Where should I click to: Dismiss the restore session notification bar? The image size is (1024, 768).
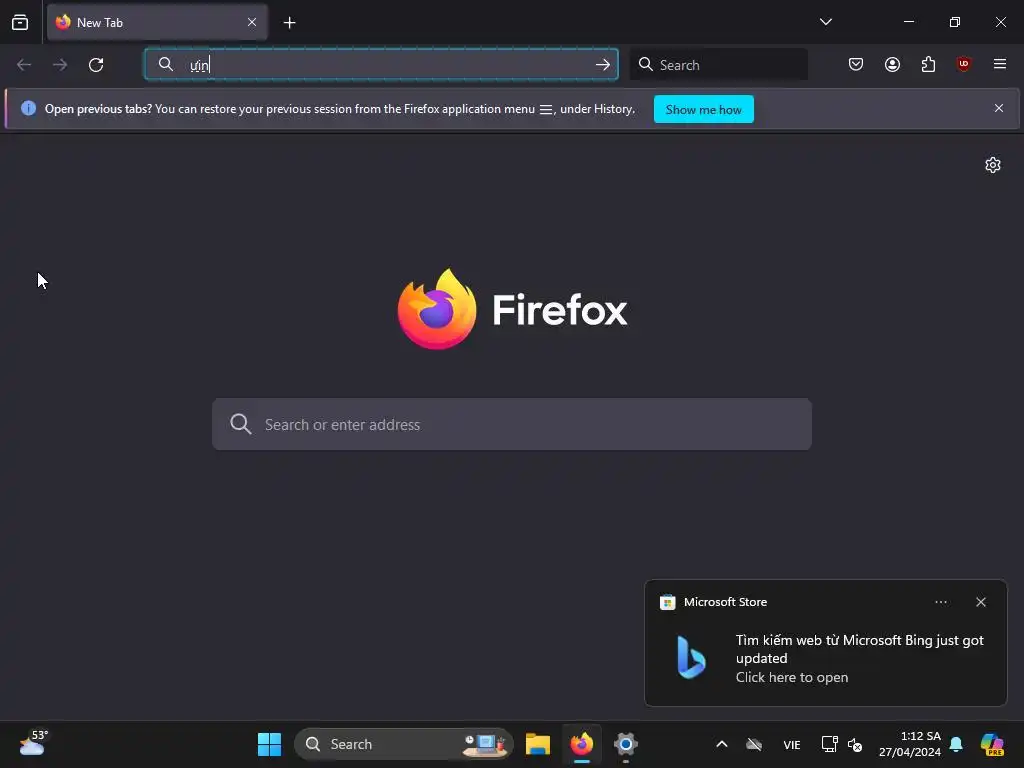(999, 108)
